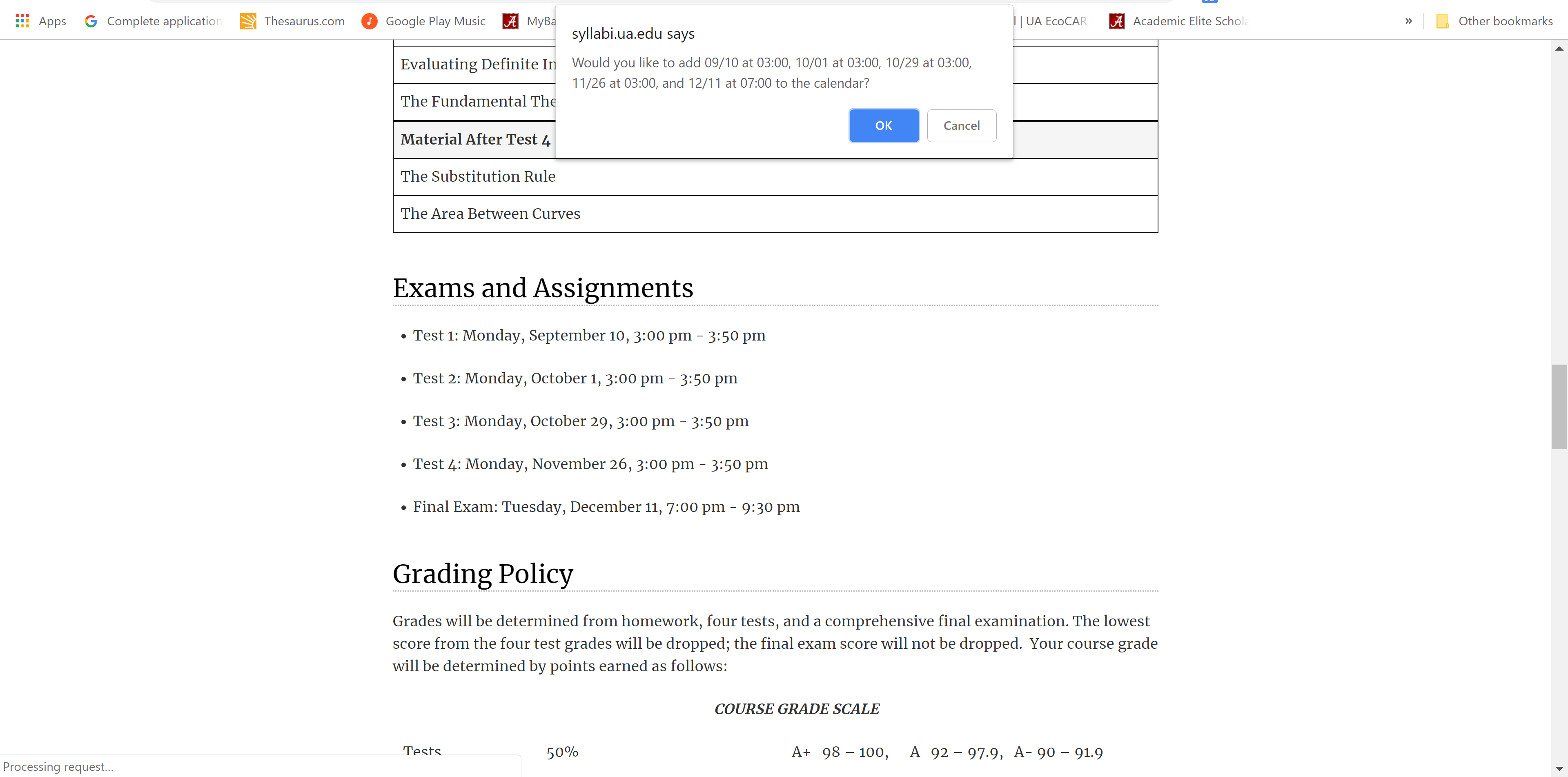Open the Academic Elite Scholars bookmark icon

(1116, 21)
